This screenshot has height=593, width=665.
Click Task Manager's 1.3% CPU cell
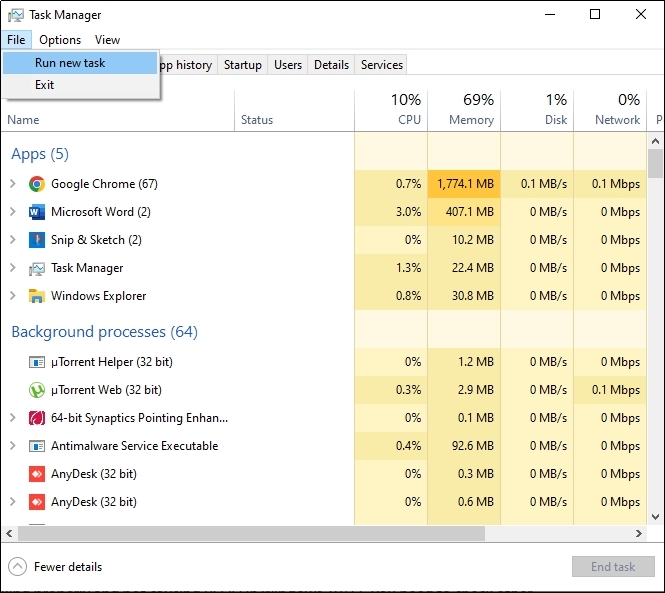pos(391,268)
